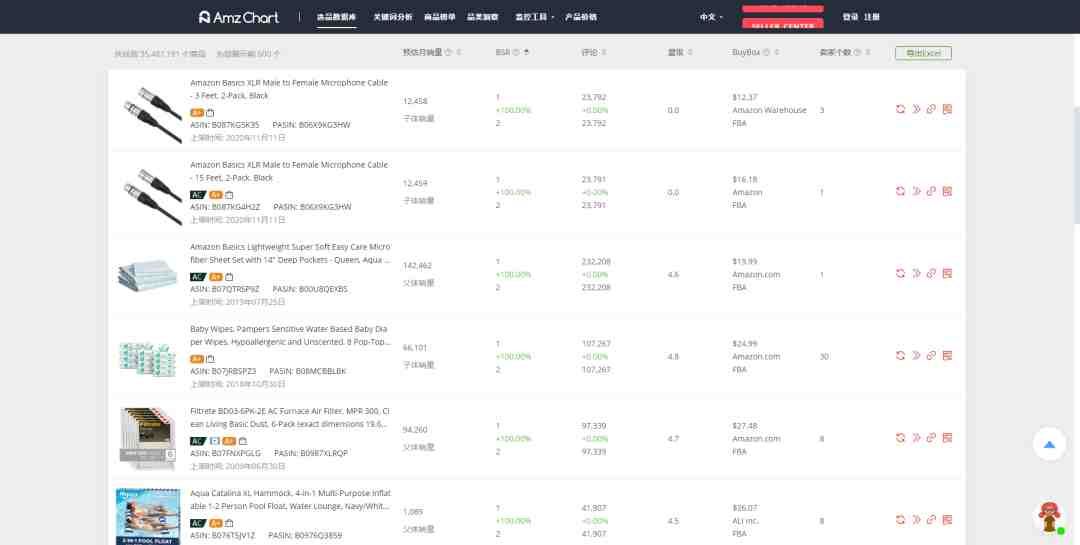Click calendar icon under XLR 3 Feet title

click(211, 112)
